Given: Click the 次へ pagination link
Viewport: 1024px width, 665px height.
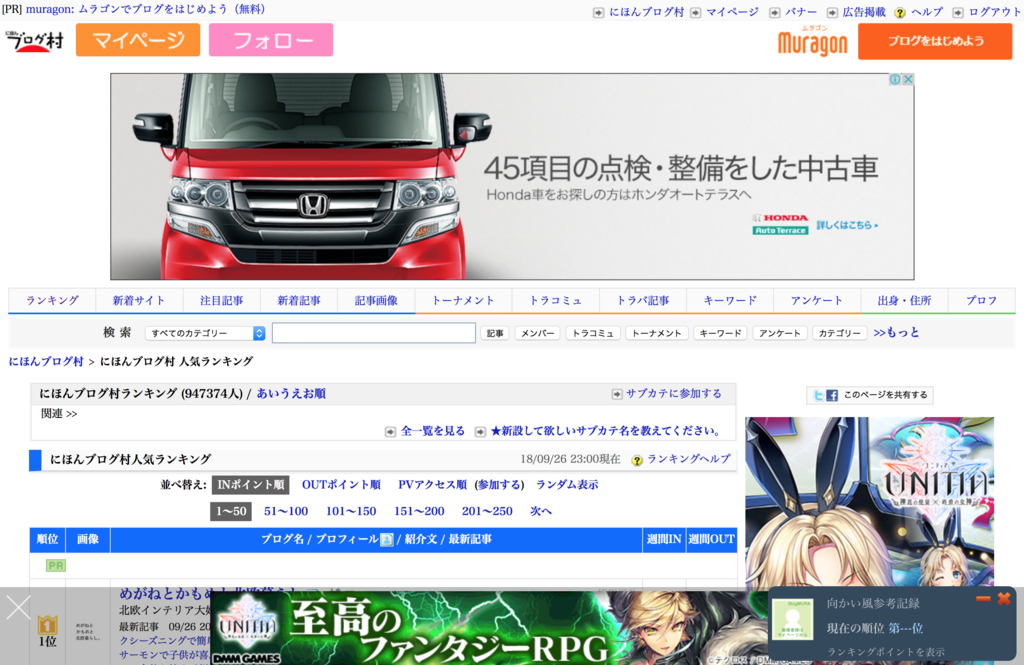Looking at the screenshot, I should coord(541,511).
